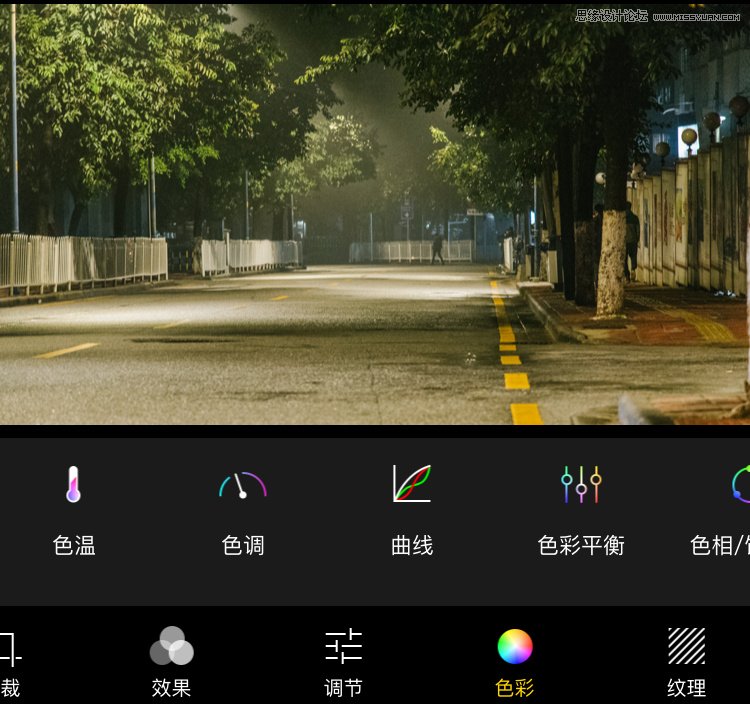This screenshot has height=704, width=750.
Task: Tap the partially visible crop icon
Action: point(10,648)
